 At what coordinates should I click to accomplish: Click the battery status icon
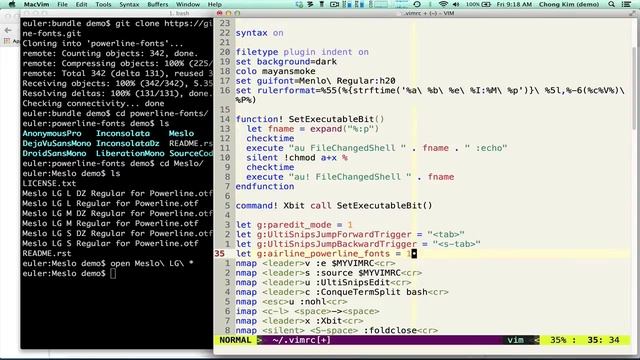[x=486, y=4]
